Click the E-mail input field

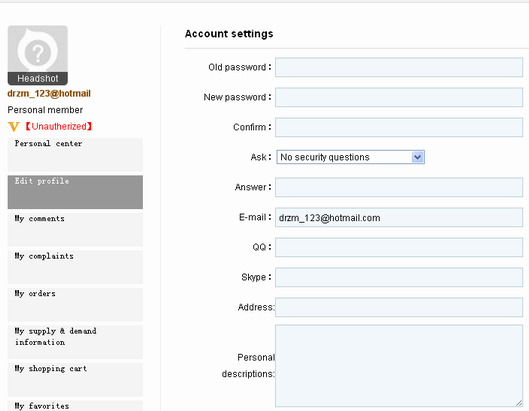click(x=399, y=217)
